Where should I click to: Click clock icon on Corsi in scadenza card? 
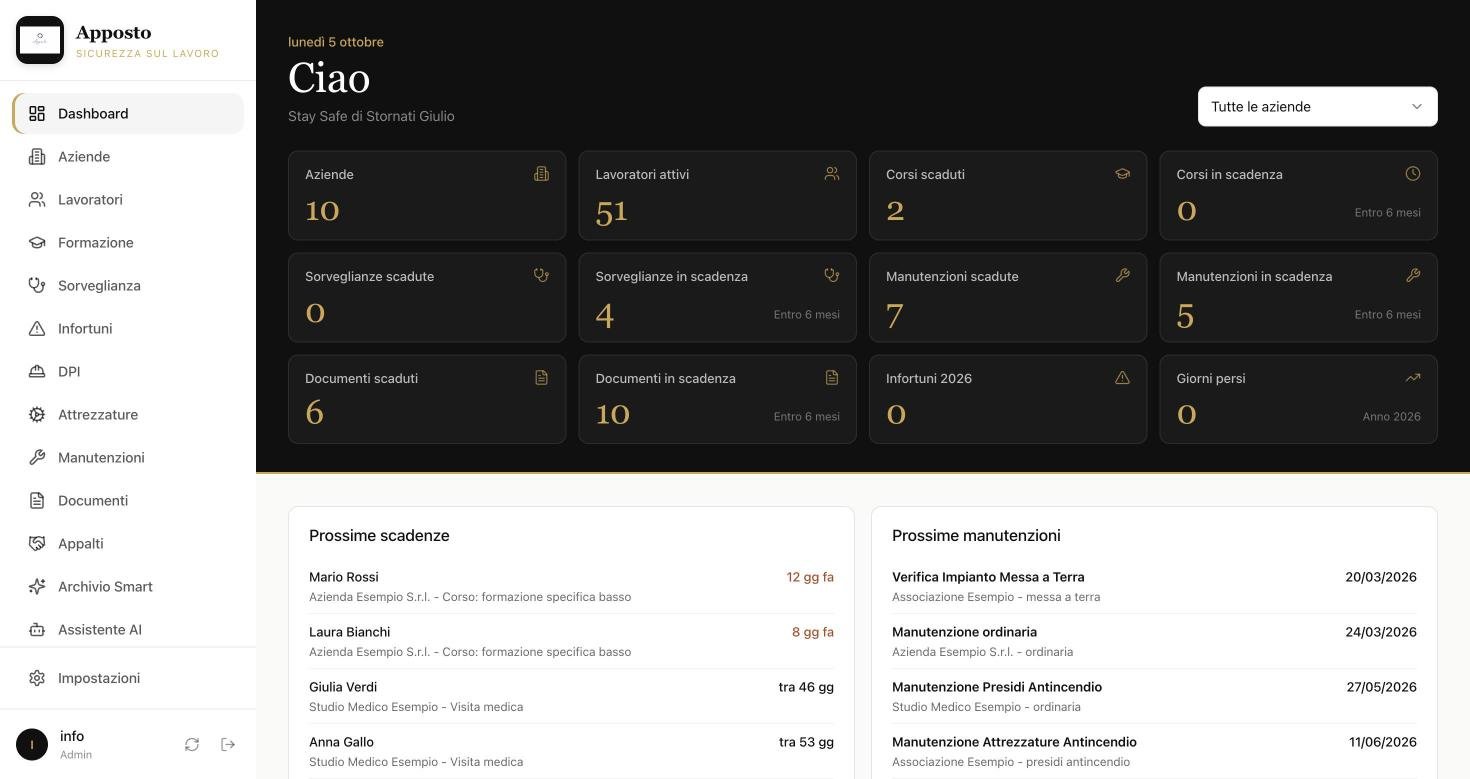pyautogui.click(x=1413, y=174)
